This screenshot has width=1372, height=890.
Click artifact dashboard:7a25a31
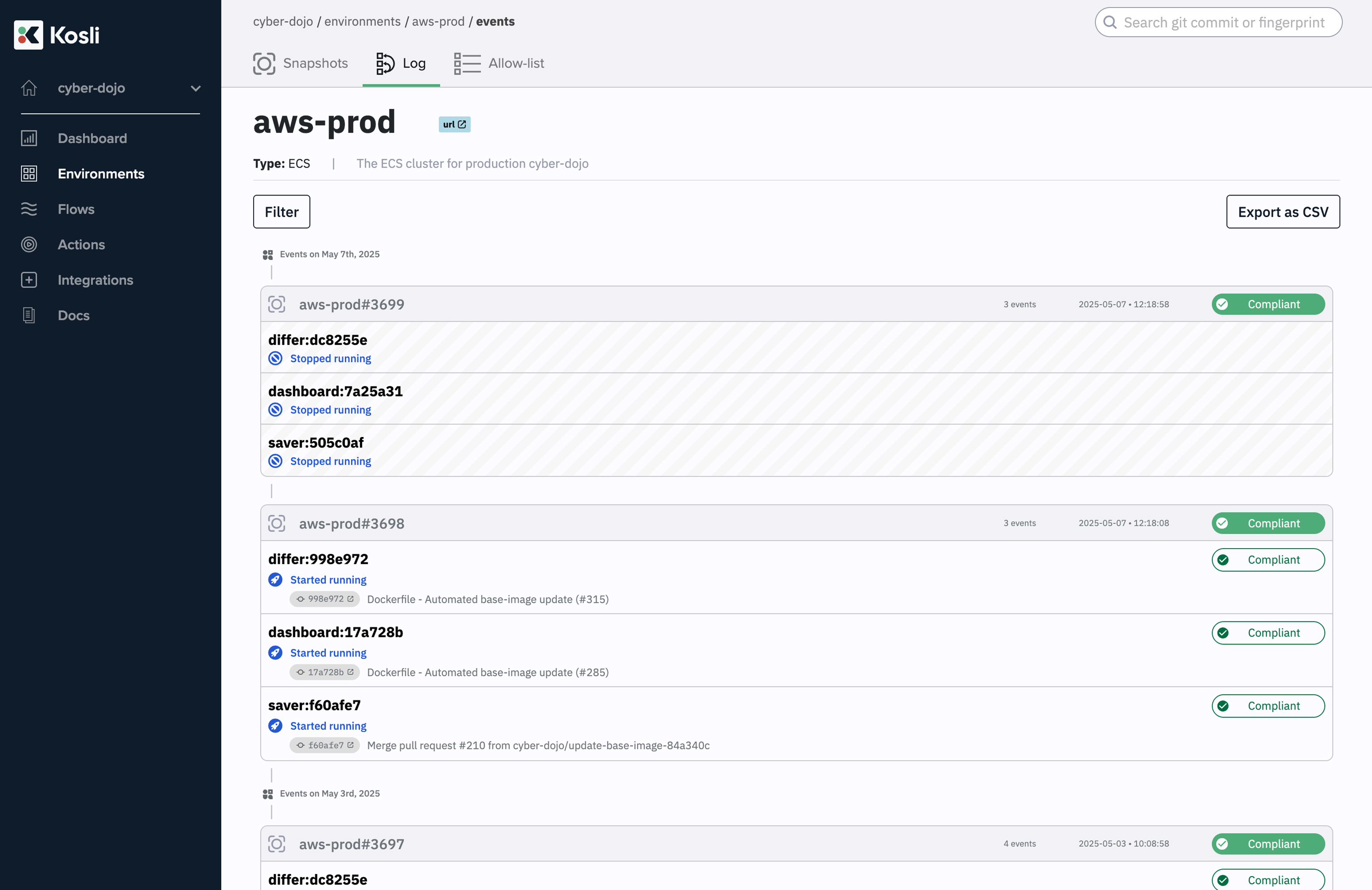(x=335, y=391)
